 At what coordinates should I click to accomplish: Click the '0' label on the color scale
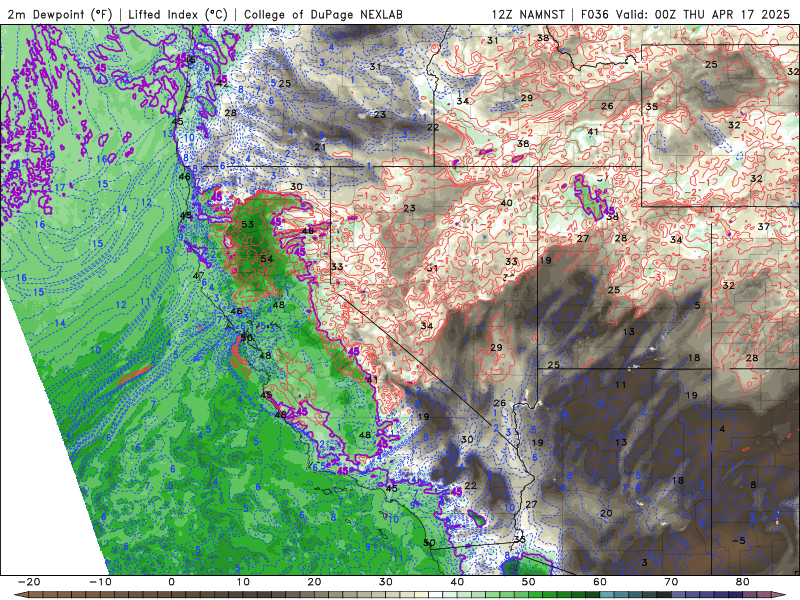171,582
